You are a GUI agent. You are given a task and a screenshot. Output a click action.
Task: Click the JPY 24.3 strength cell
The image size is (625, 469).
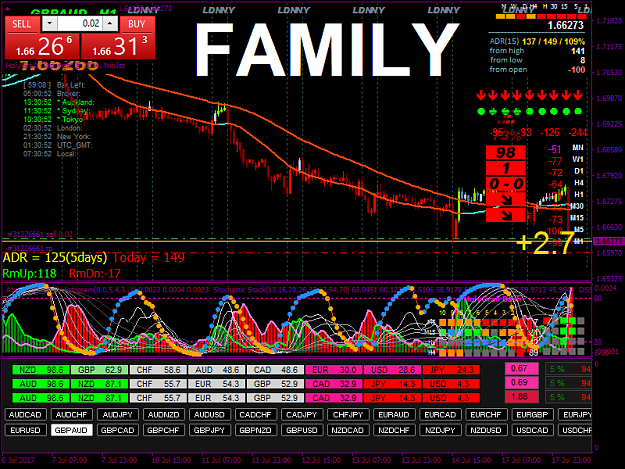451,370
